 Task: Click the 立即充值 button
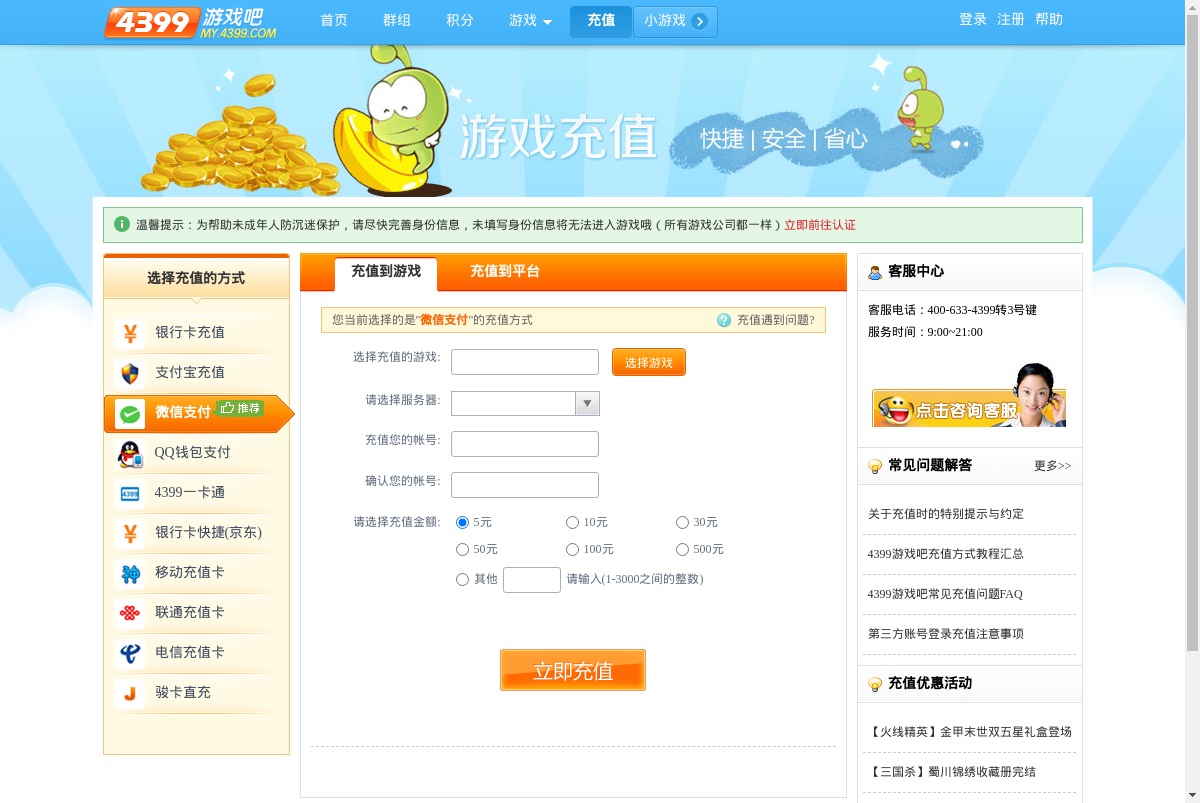click(573, 670)
